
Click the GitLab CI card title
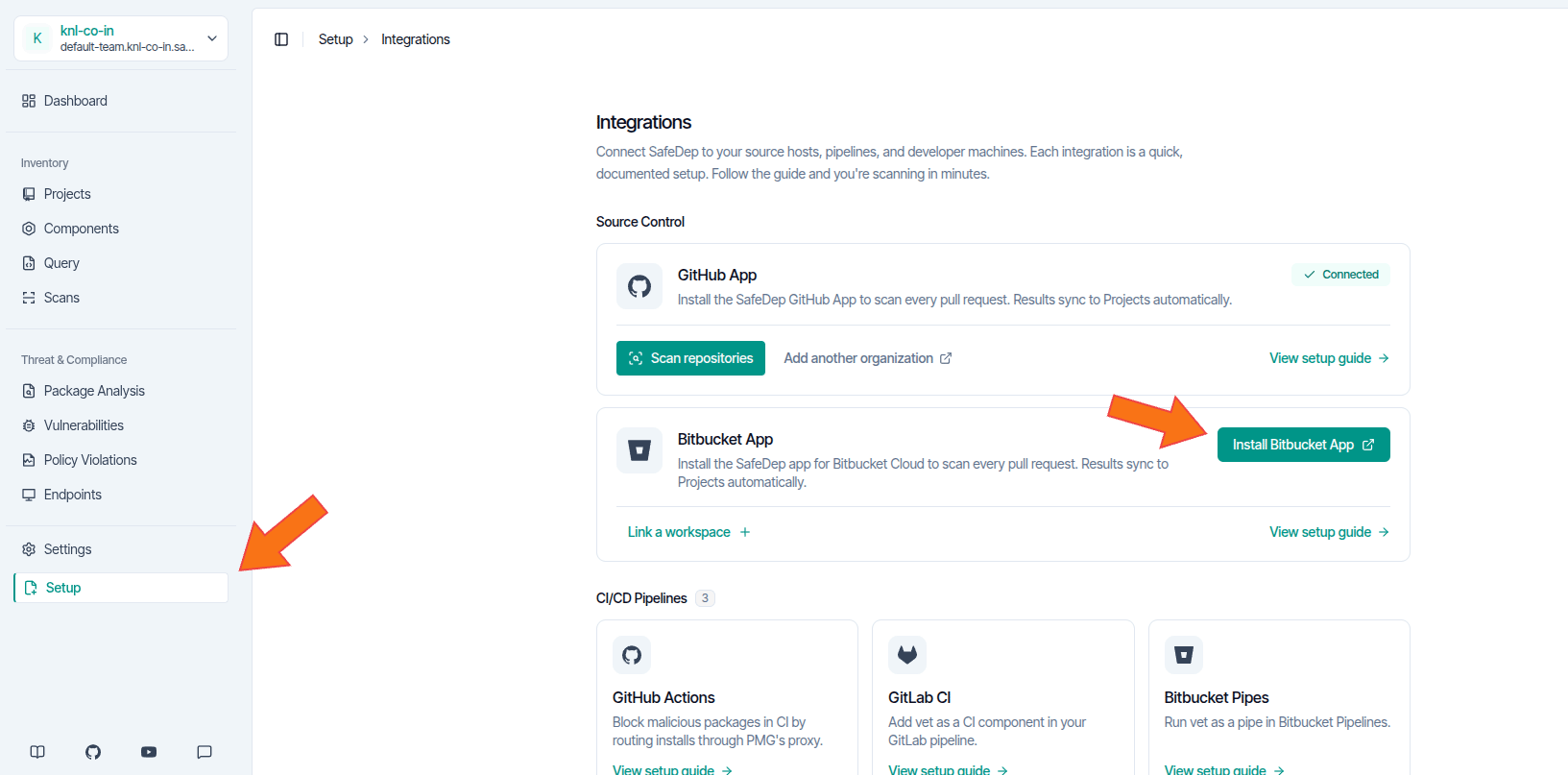[920, 697]
